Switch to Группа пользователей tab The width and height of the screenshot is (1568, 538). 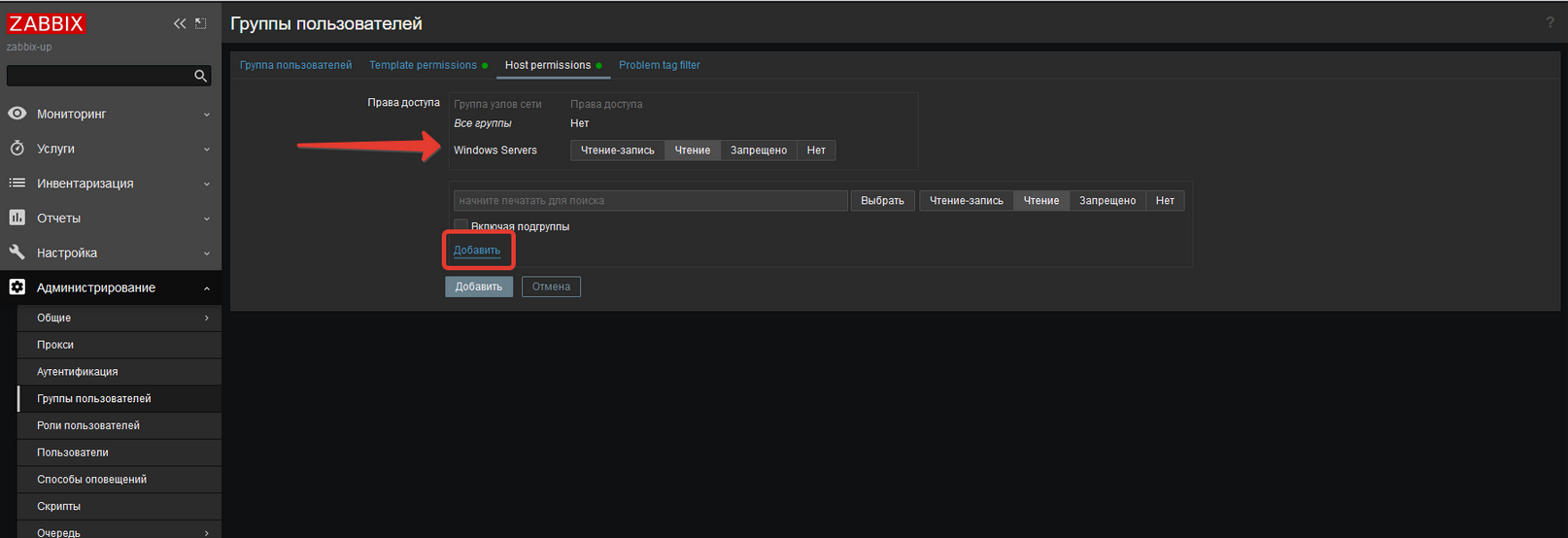tap(295, 65)
